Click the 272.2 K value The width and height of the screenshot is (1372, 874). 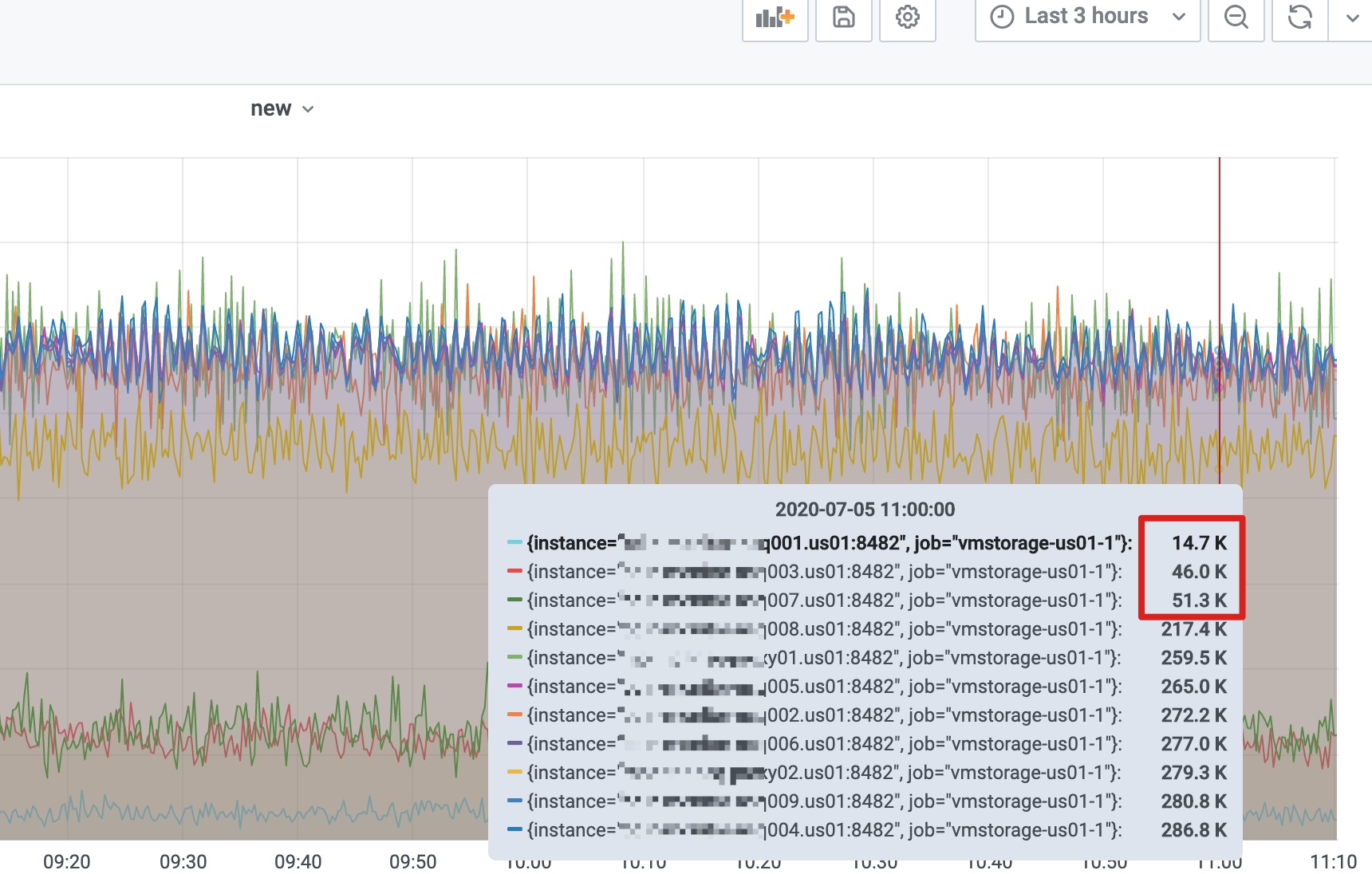[1194, 715]
